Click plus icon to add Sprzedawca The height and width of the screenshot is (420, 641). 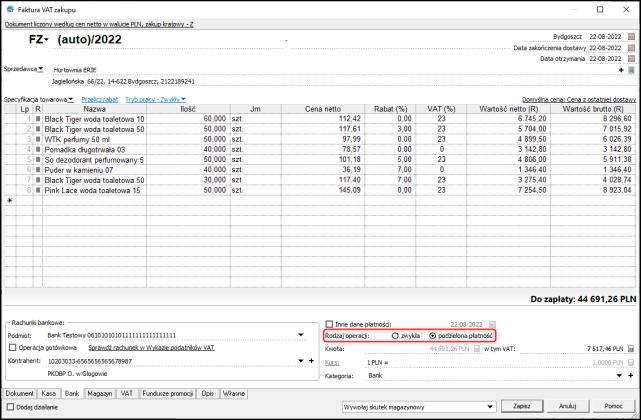point(622,70)
